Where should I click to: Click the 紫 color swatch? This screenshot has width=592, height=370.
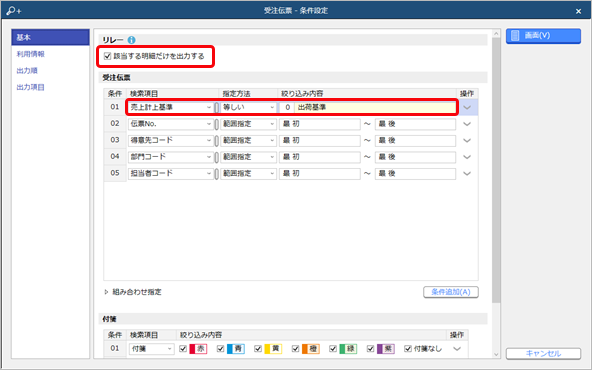click(x=385, y=348)
